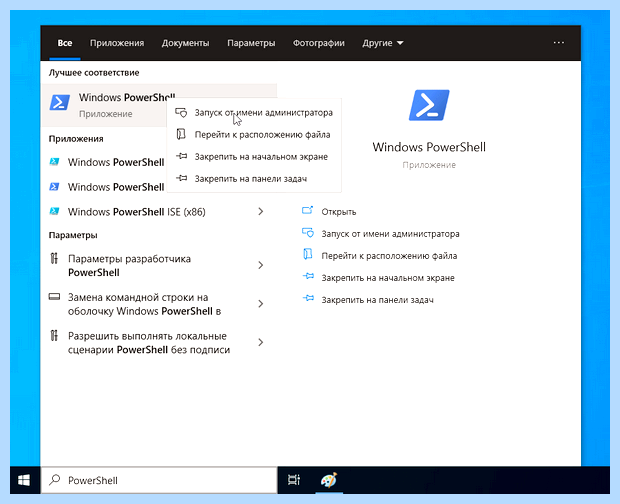Click the taskbar settings icon beside Замена командной строки

tap(54, 296)
